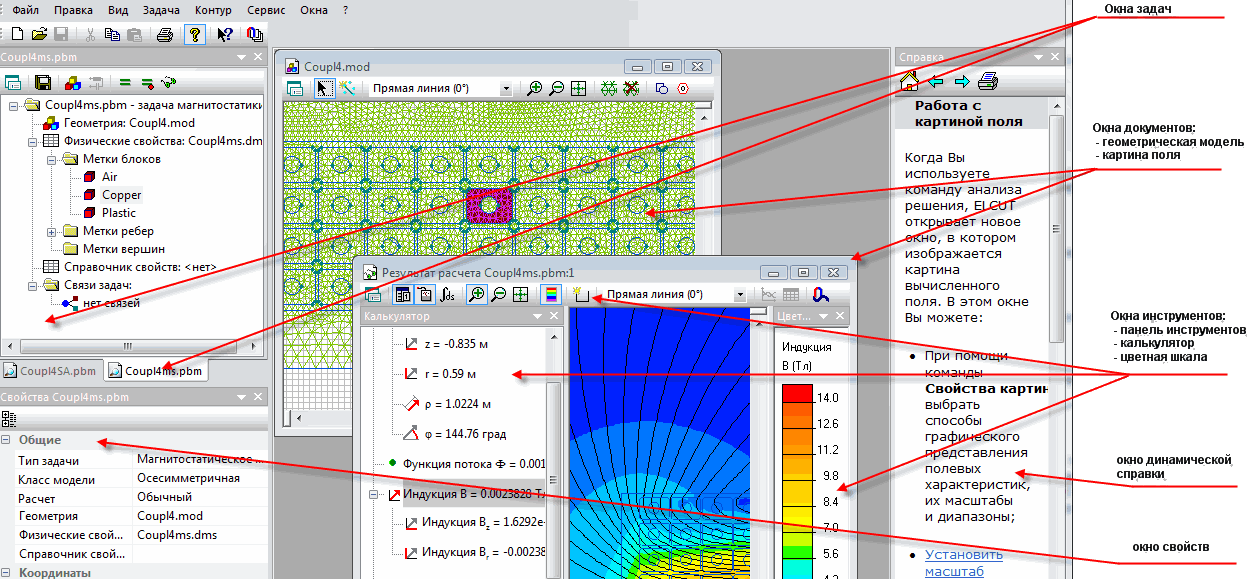
Task: Open line type dropdown in results window
Action: pyautogui.click(x=740, y=295)
